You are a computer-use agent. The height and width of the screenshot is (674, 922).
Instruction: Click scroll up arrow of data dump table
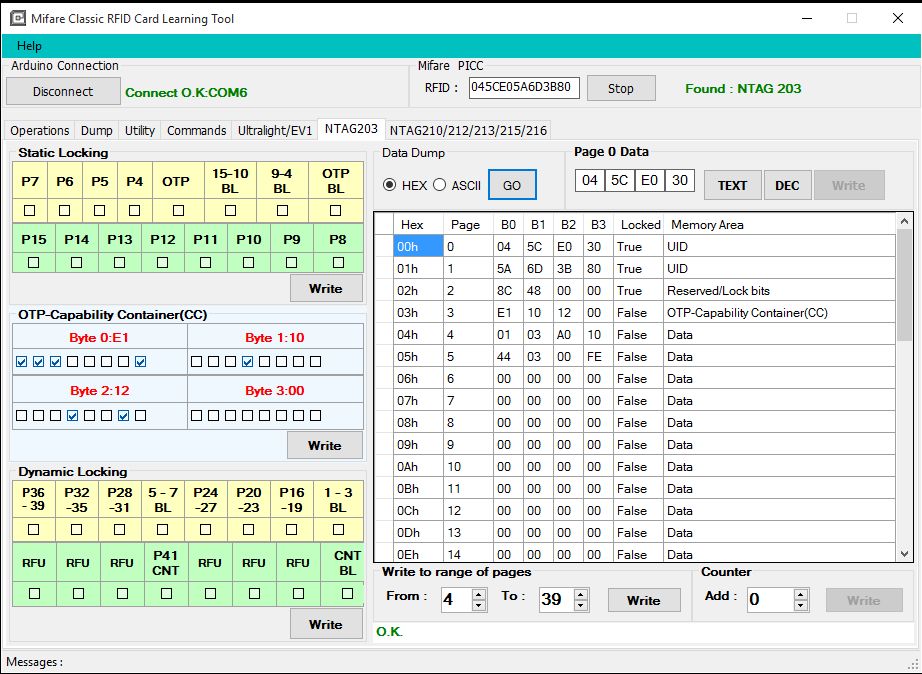pos(904,221)
